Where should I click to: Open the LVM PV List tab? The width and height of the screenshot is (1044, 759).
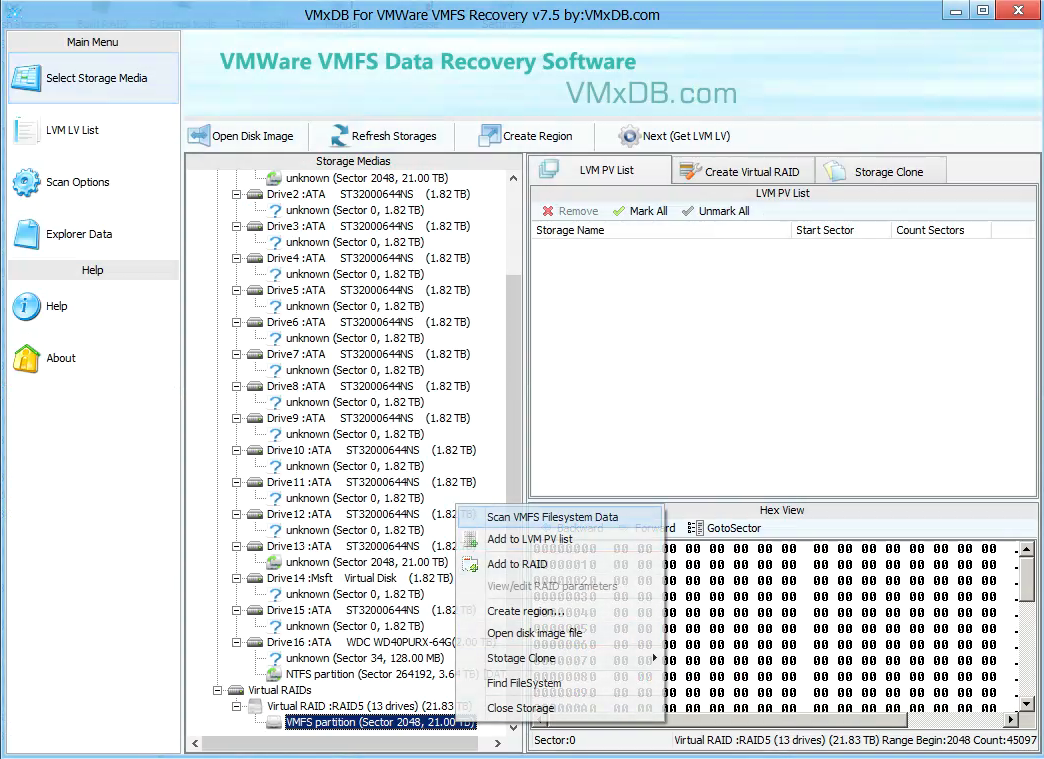tap(600, 170)
